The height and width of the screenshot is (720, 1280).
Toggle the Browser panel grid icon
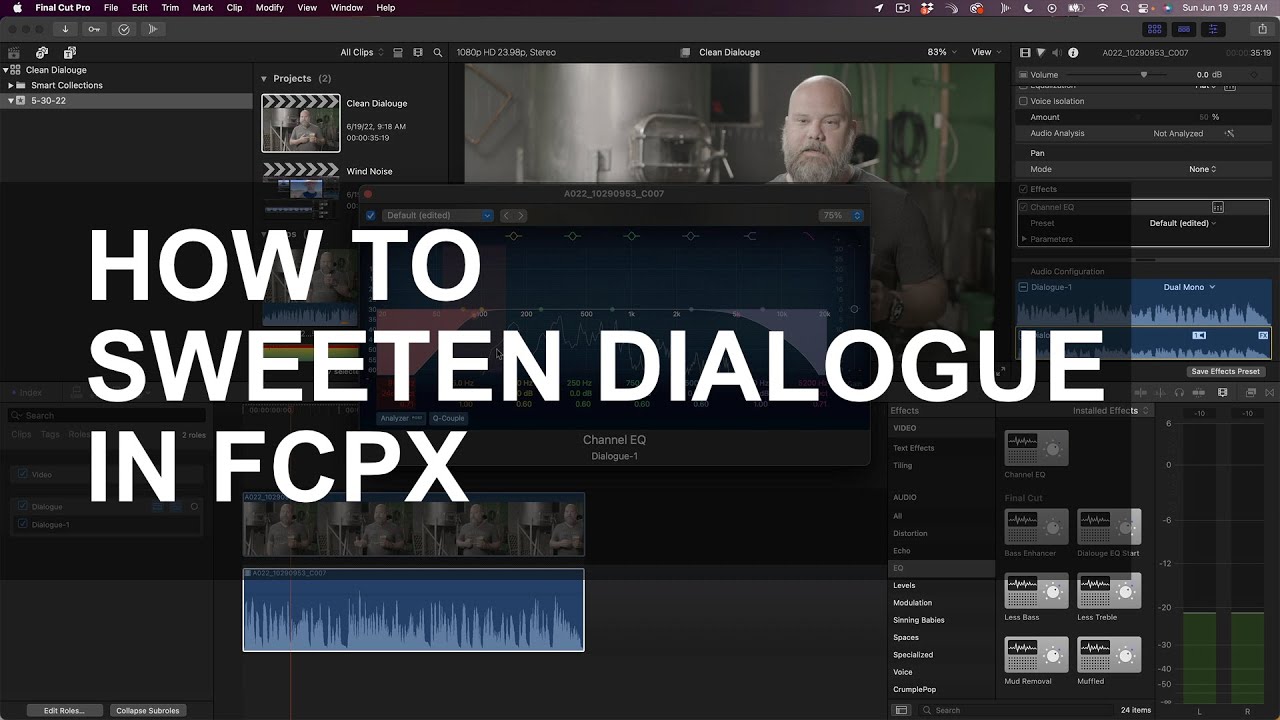coord(1155,29)
